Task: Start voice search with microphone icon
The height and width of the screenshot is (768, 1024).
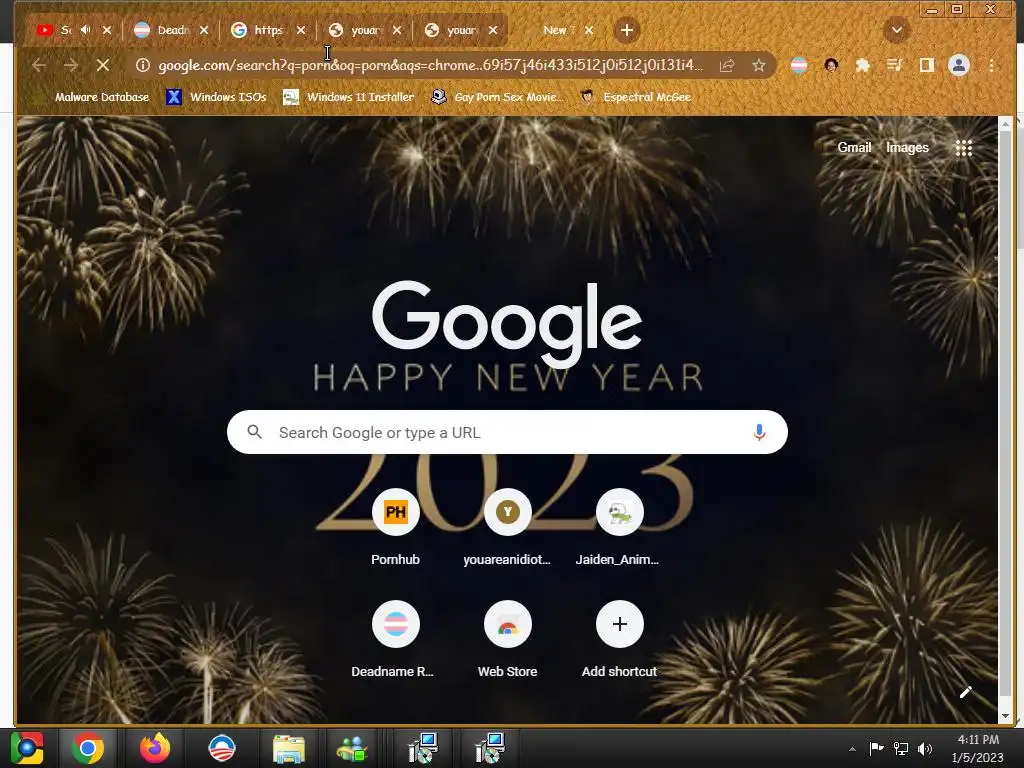Action: (x=759, y=432)
